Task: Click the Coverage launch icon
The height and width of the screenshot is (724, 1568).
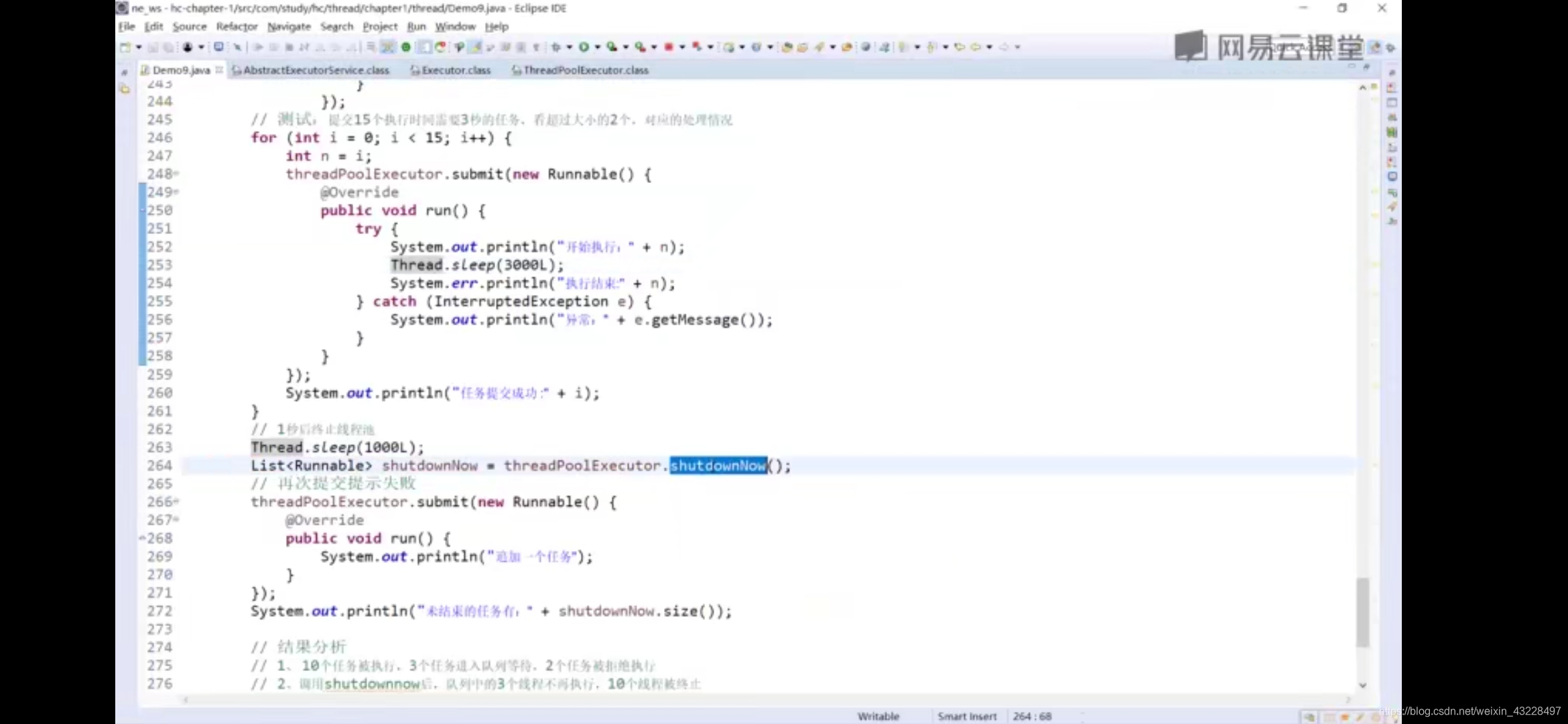Action: tap(612, 47)
